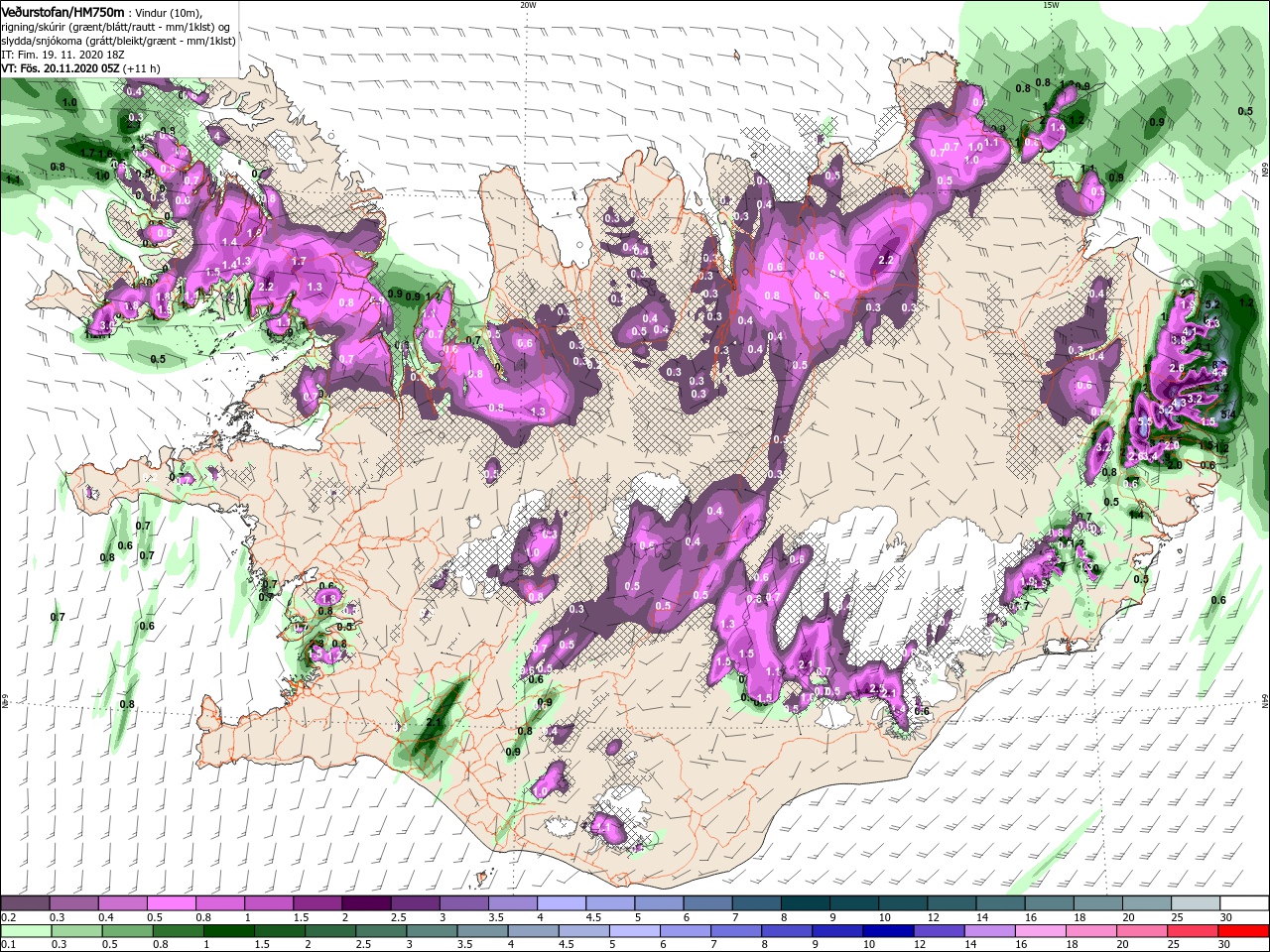Select the 'Vindur (10m)' text in the header
Viewport: 1270px width, 952px height.
pos(168,13)
